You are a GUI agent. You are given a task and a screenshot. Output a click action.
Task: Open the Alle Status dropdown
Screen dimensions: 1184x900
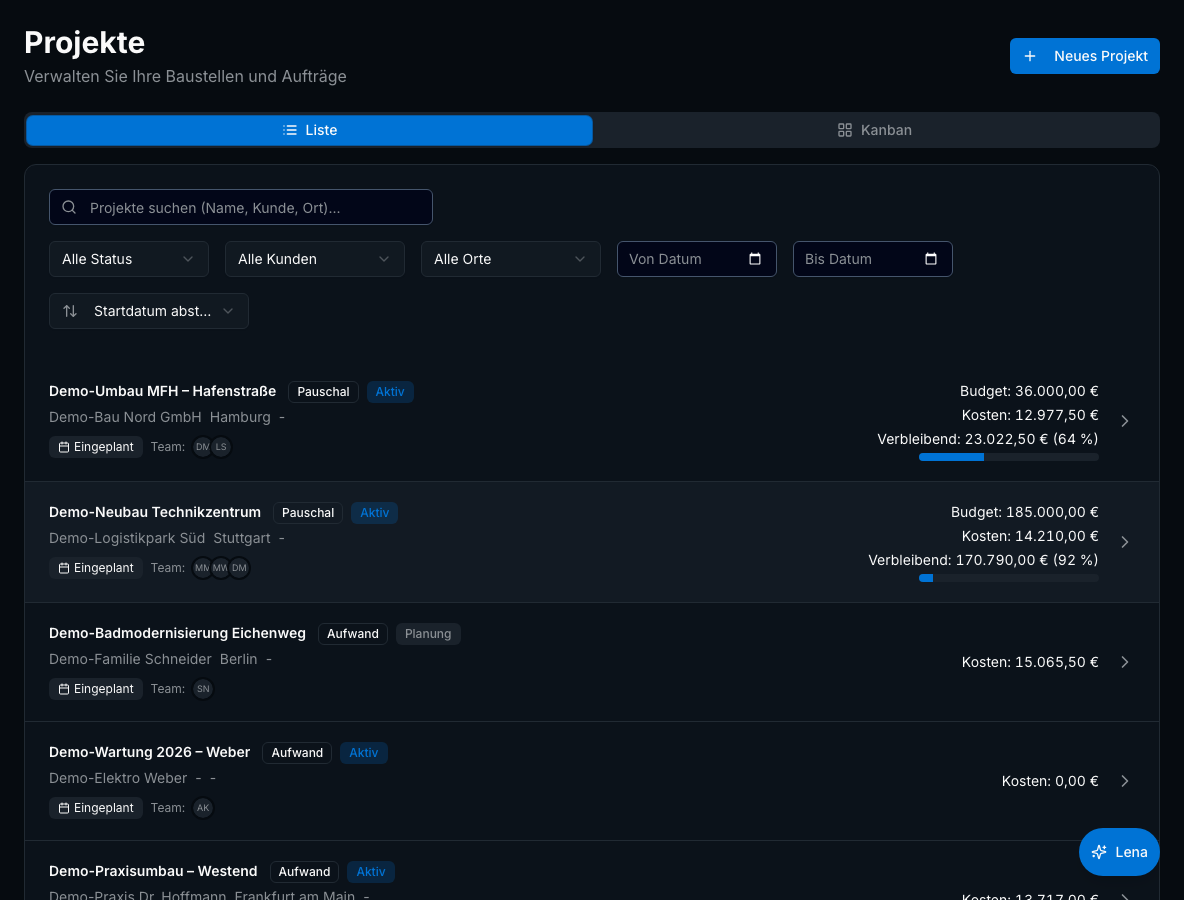coord(129,259)
